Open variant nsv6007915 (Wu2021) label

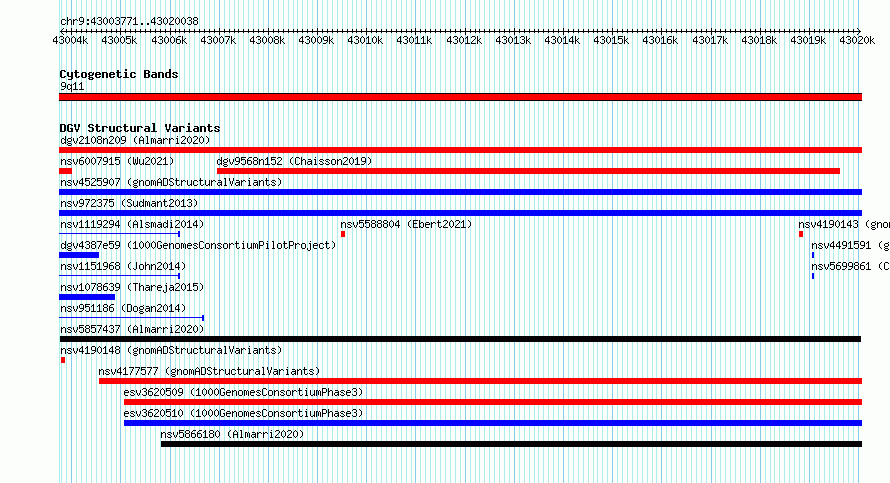coord(117,161)
